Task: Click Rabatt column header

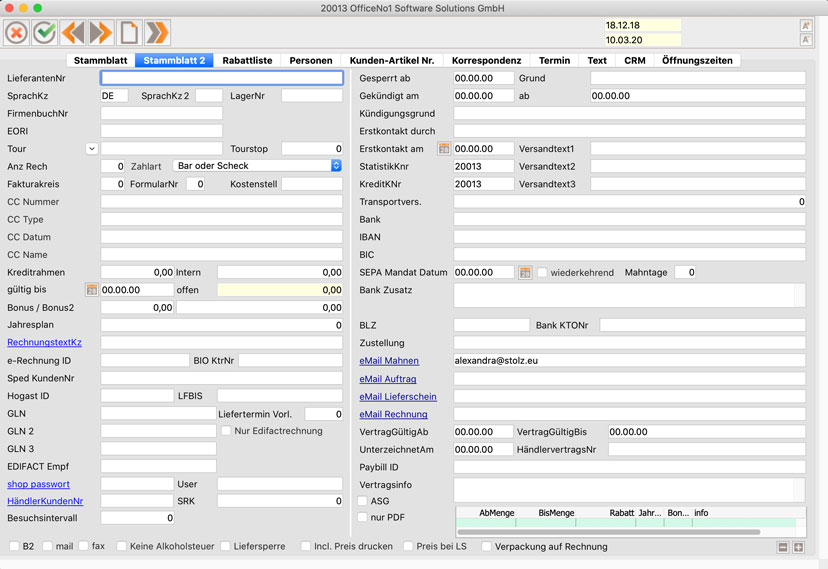Action: coord(606,513)
